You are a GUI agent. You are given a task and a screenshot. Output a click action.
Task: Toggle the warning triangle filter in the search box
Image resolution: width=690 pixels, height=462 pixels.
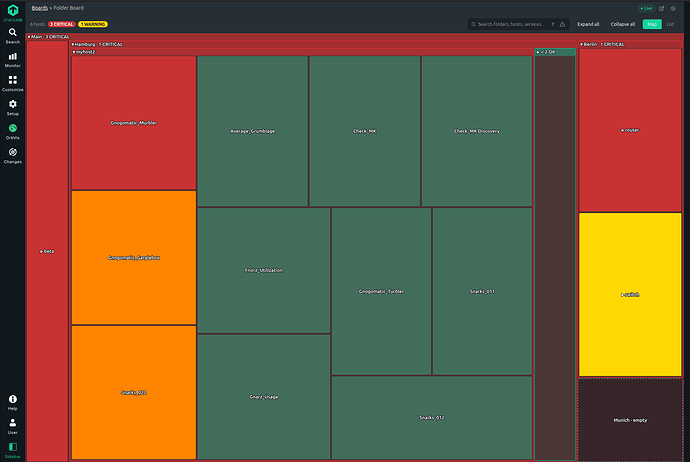pos(562,24)
